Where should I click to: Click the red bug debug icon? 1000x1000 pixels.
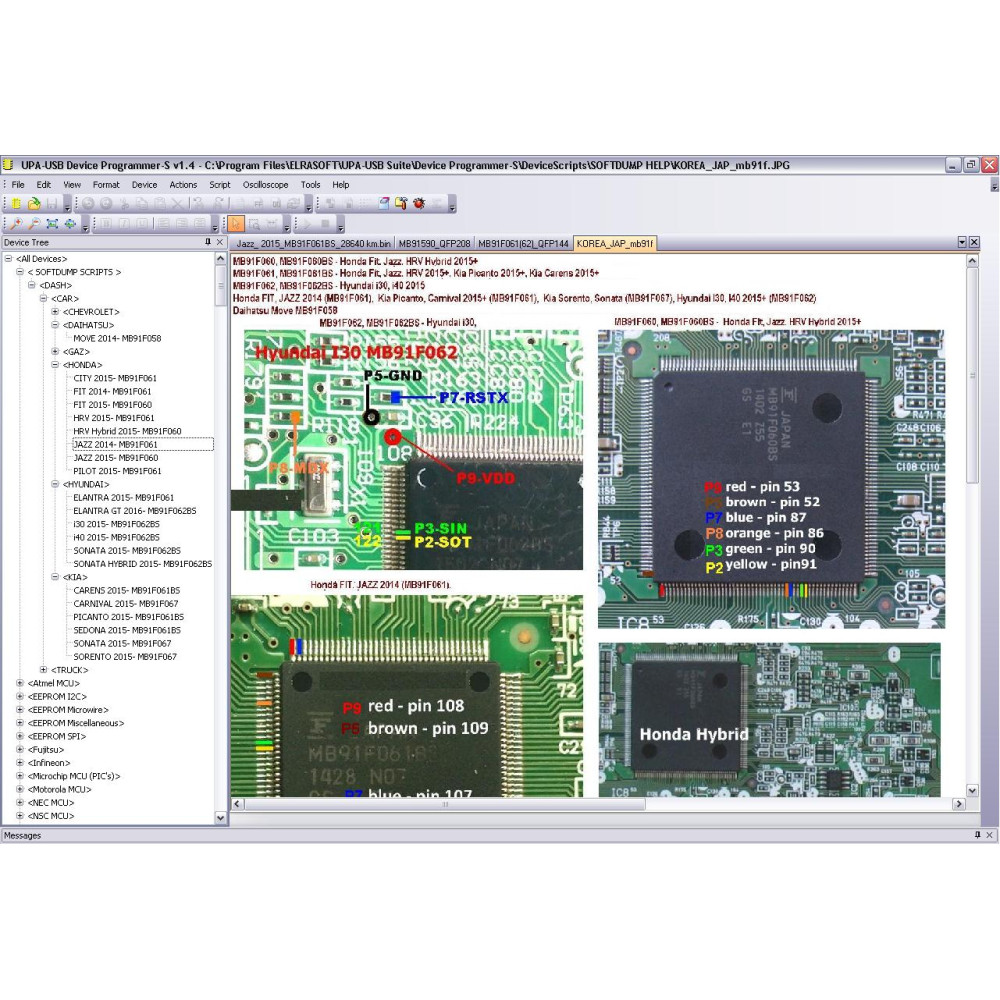click(419, 203)
